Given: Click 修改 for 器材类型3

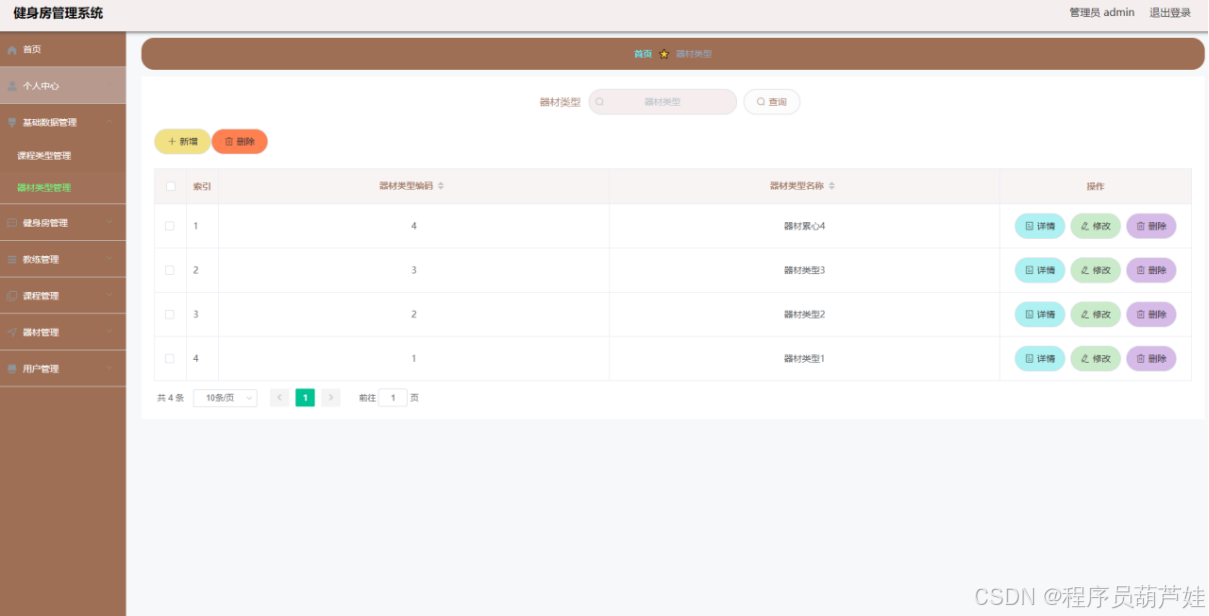Looking at the screenshot, I should [x=1096, y=270].
